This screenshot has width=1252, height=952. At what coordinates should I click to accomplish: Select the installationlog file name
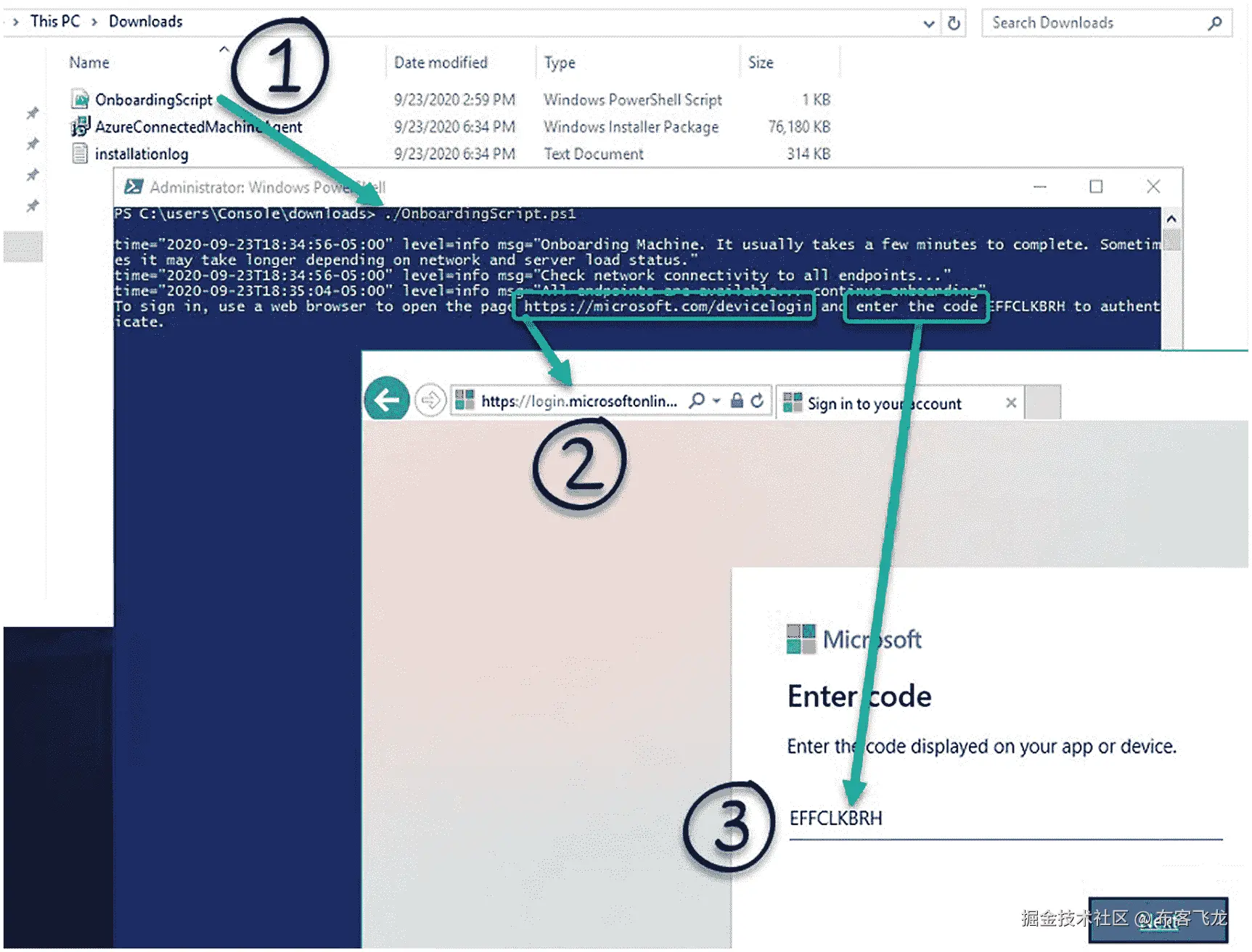point(142,154)
